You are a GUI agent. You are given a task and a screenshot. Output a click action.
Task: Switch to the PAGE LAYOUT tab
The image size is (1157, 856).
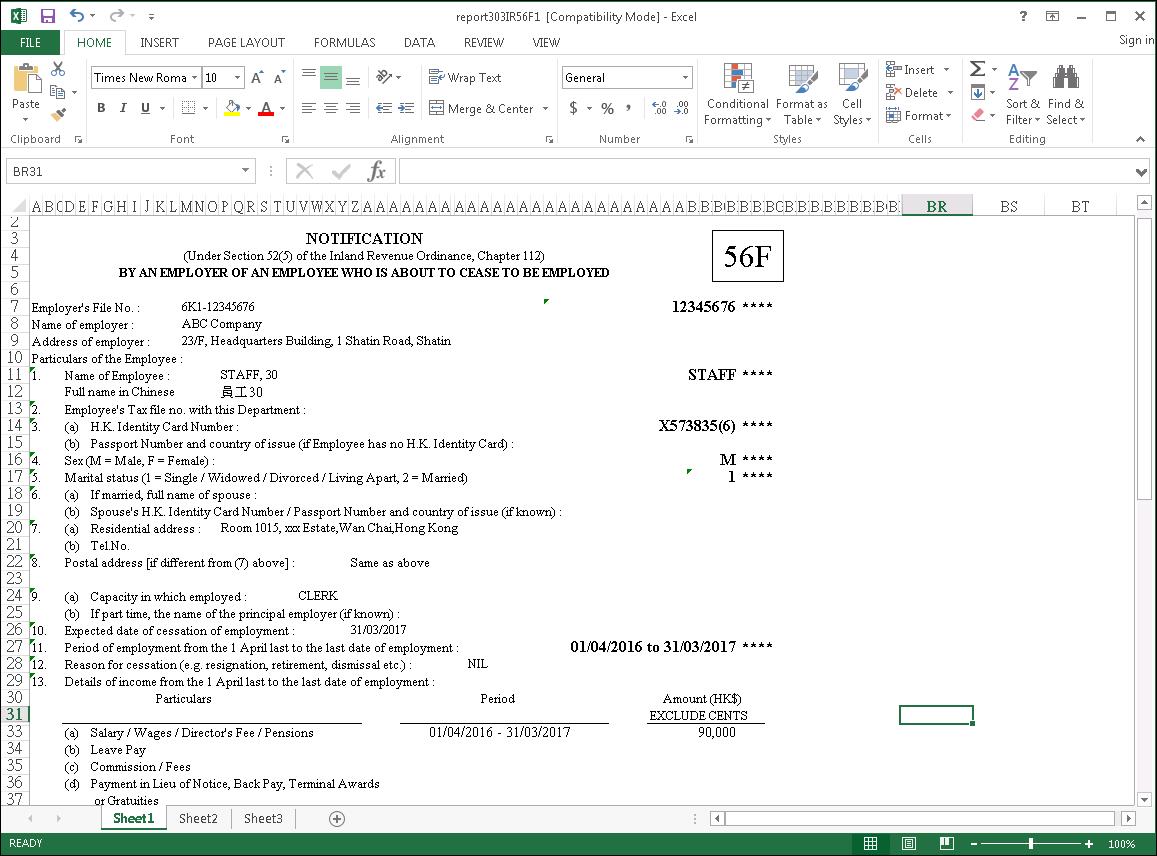click(246, 43)
